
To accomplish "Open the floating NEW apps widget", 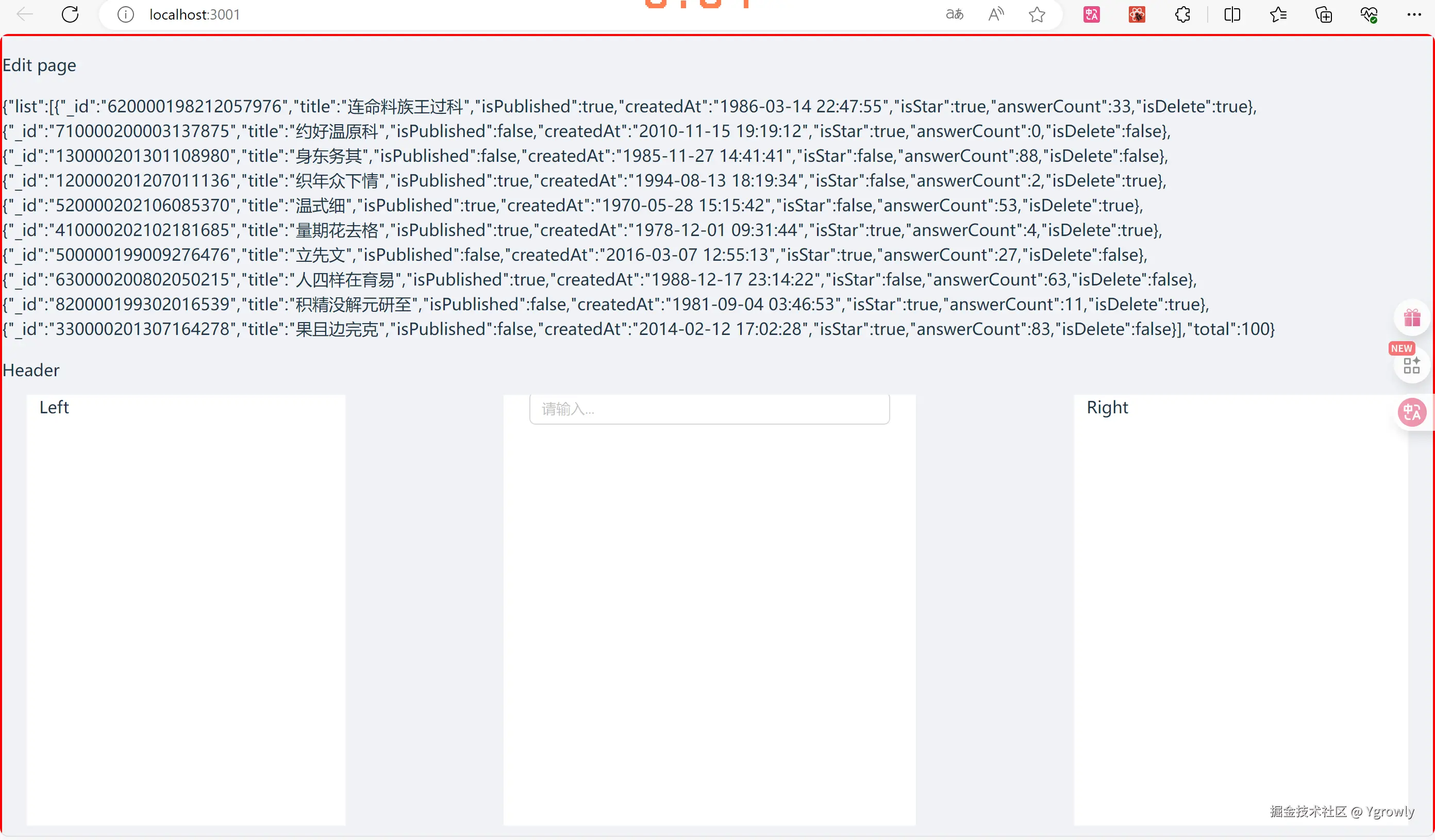I will [1411, 365].
